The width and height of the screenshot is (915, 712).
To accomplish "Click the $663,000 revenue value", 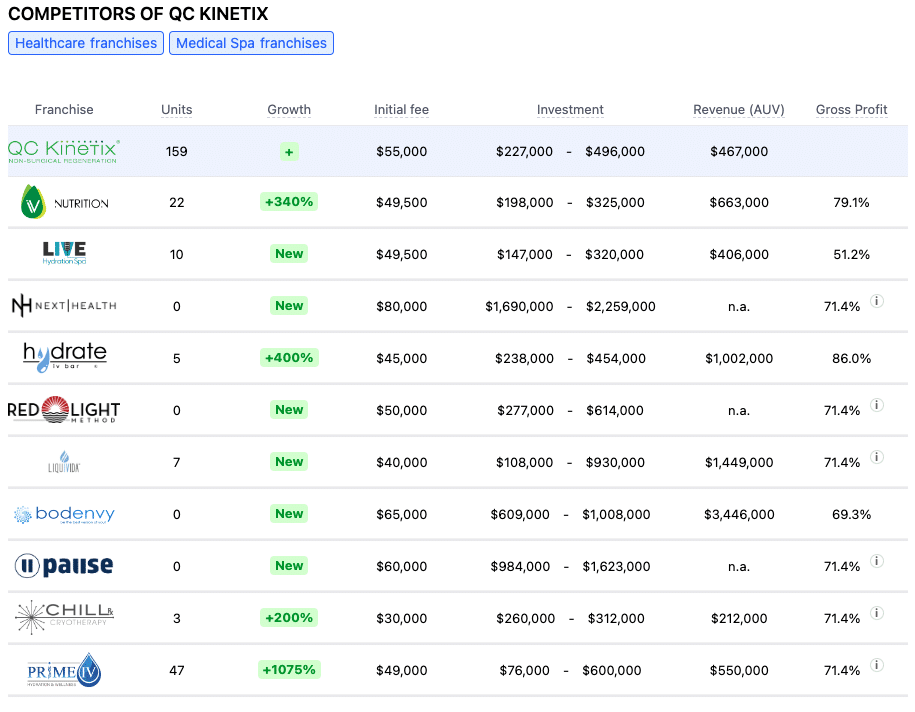I will point(739,203).
